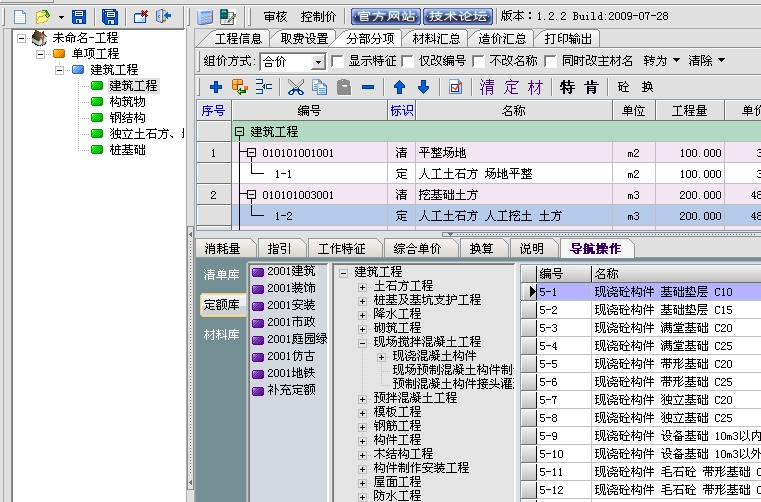This screenshot has width=761, height=502.
Task: Click the 控制价 button
Action: (318, 17)
